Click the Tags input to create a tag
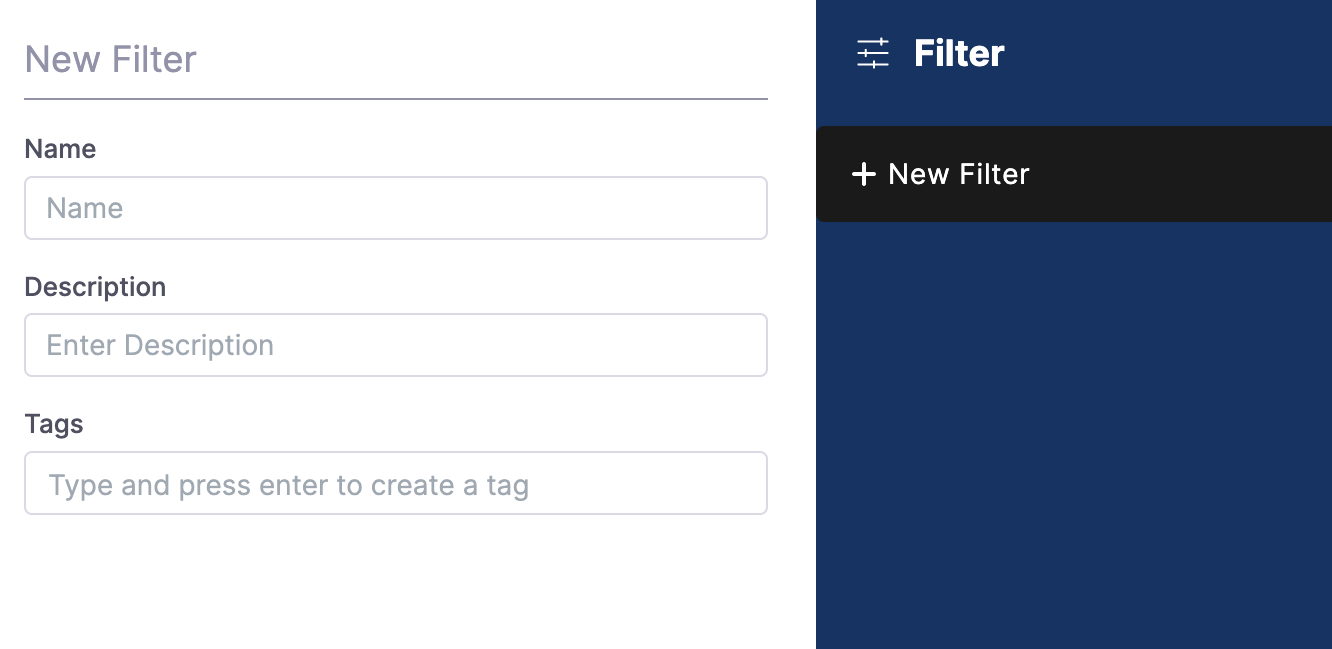Screen dimensions: 1332x649 pos(396,483)
